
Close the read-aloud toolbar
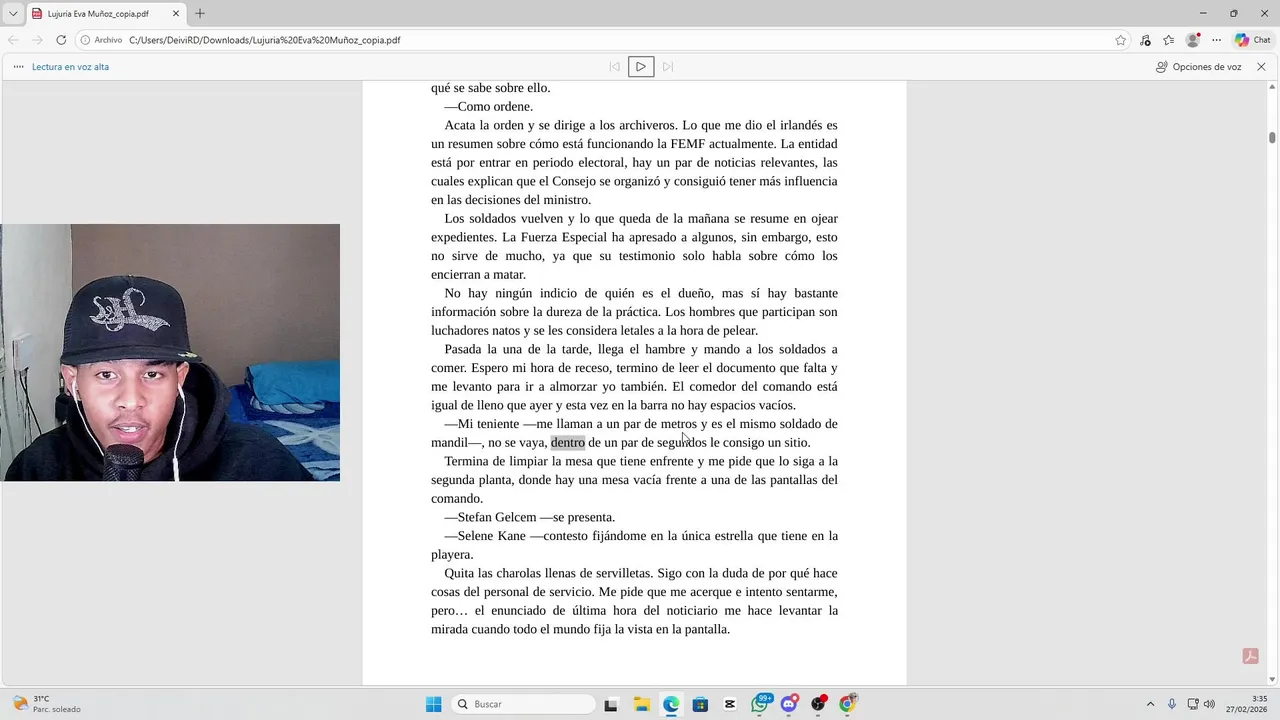click(x=1261, y=67)
